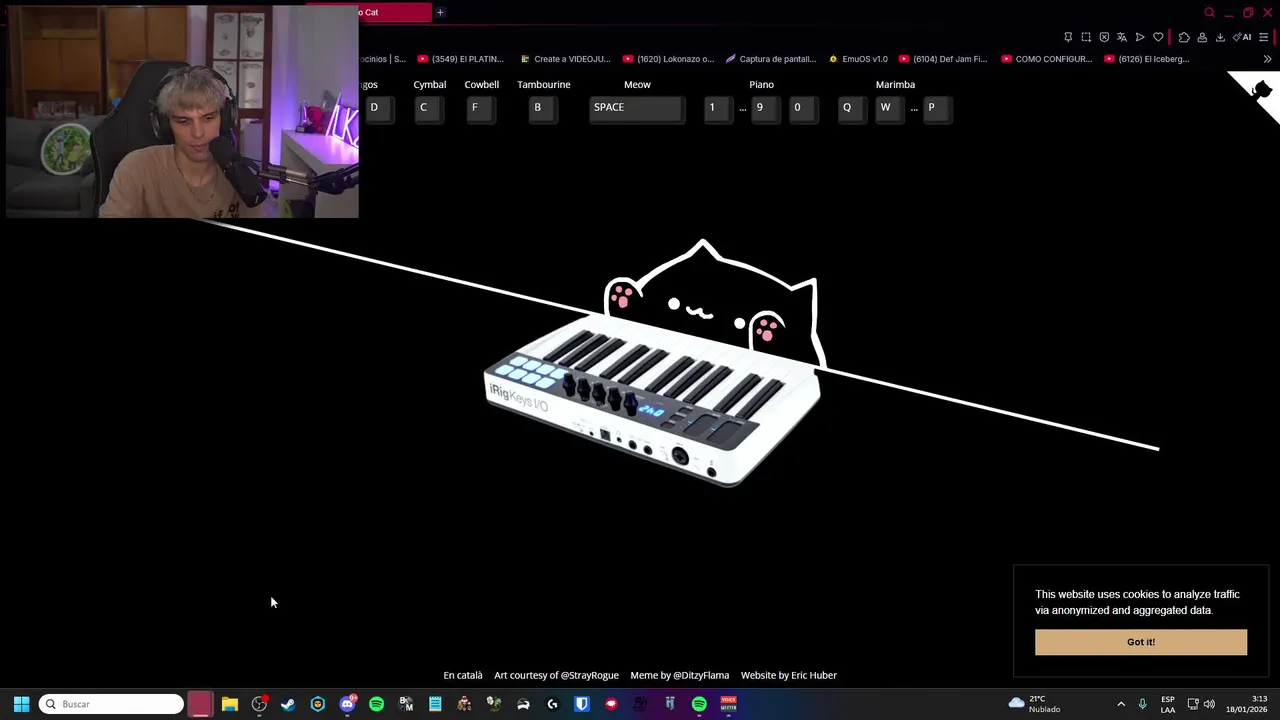The width and height of the screenshot is (1280, 720).
Task: Open the Notepad taskbar icon
Action: [435, 704]
